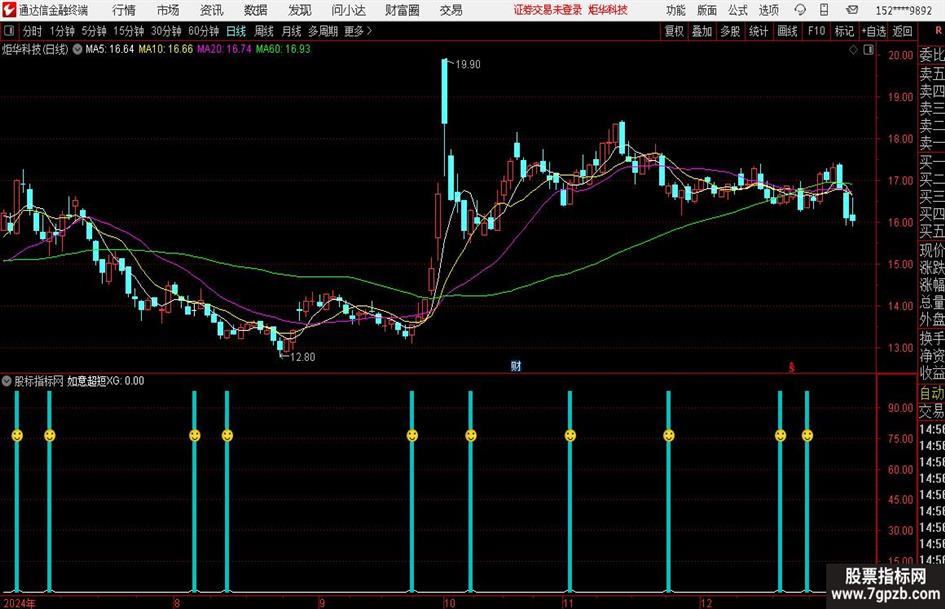Open the 行情 menu
Image resolution: width=945 pixels, height=609 pixels.
click(x=124, y=10)
